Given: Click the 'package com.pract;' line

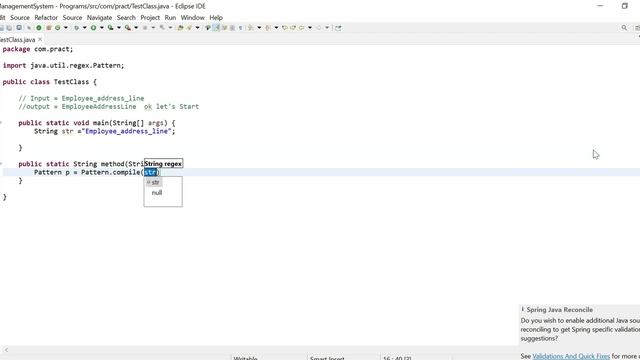Looking at the screenshot, I should coord(38,49).
